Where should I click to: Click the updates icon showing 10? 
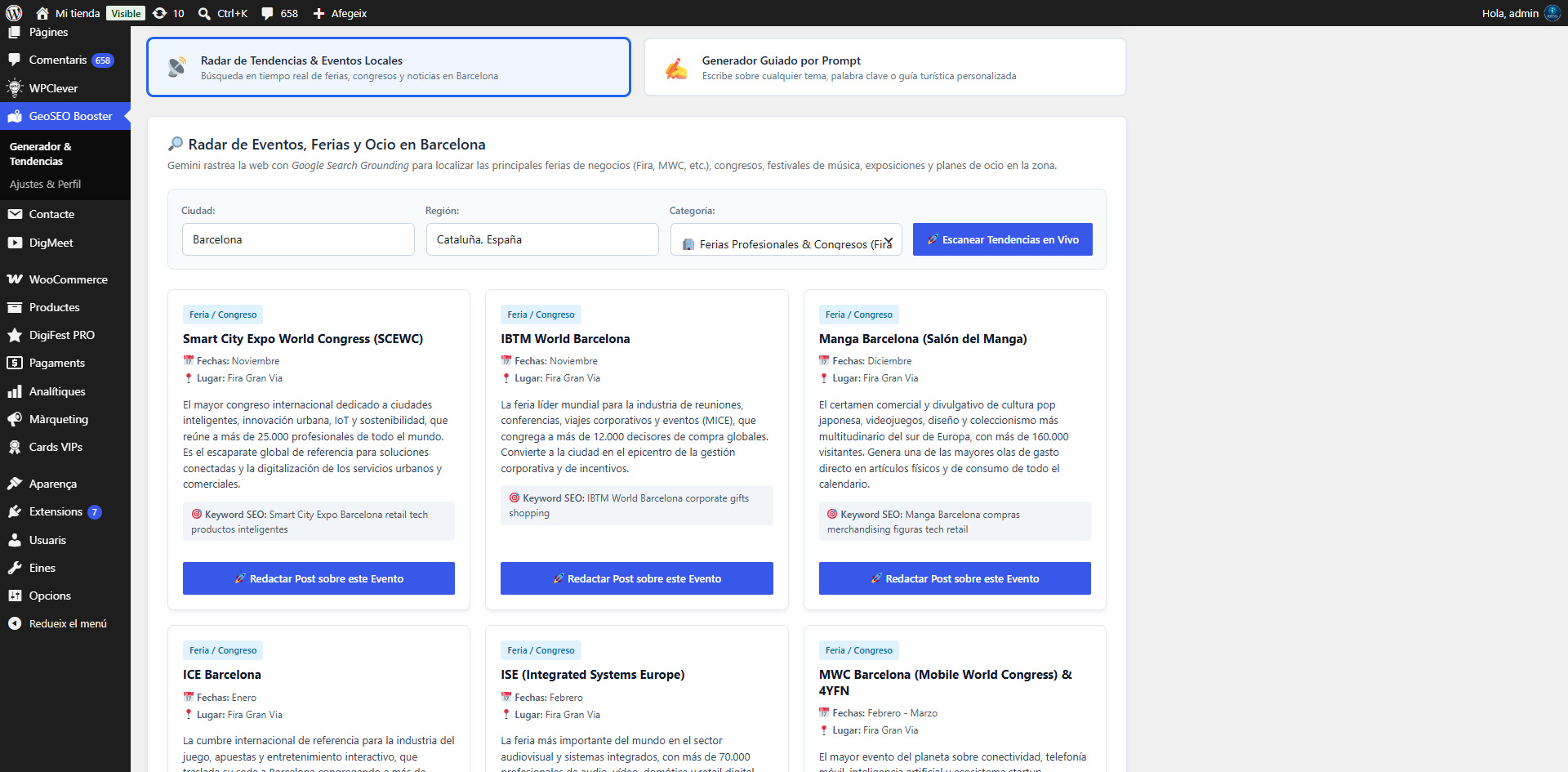[168, 13]
